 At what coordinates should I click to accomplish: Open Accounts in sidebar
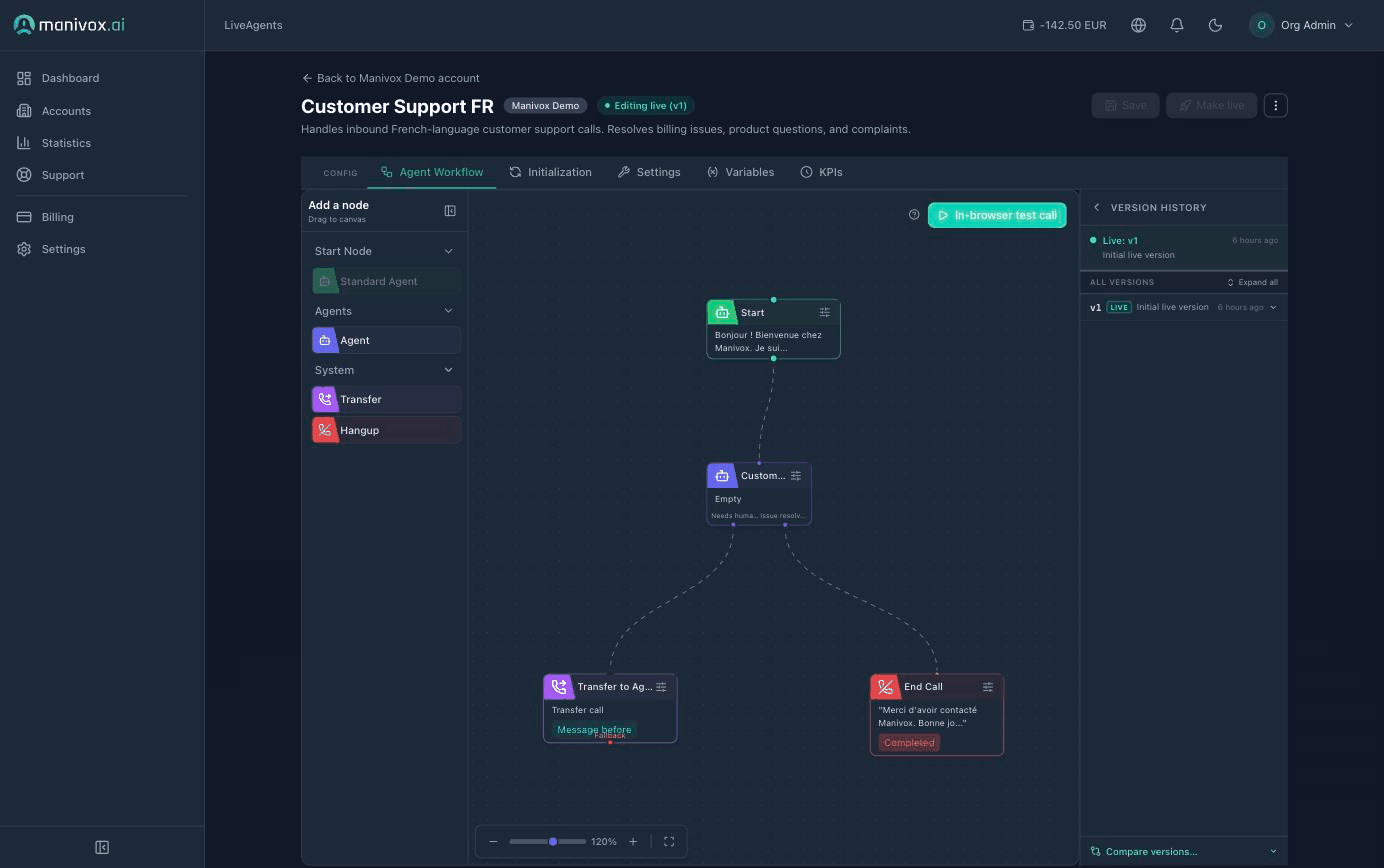click(x=102, y=111)
